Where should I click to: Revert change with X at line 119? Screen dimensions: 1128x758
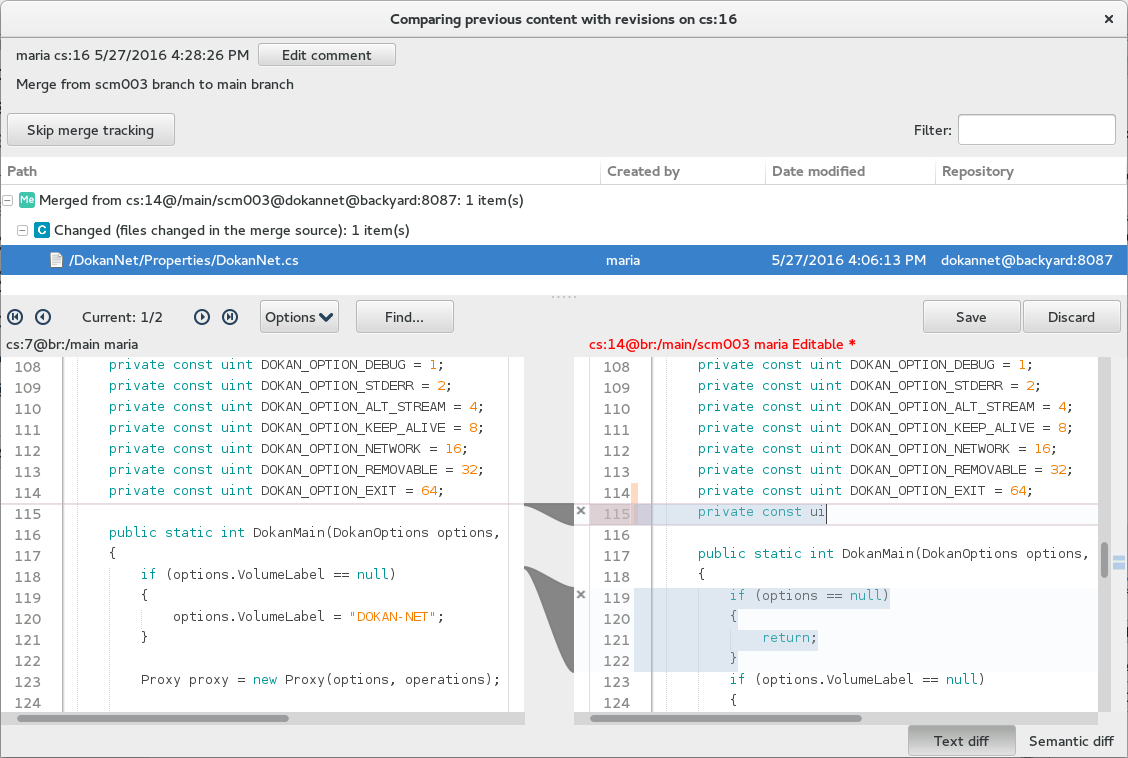[581, 595]
